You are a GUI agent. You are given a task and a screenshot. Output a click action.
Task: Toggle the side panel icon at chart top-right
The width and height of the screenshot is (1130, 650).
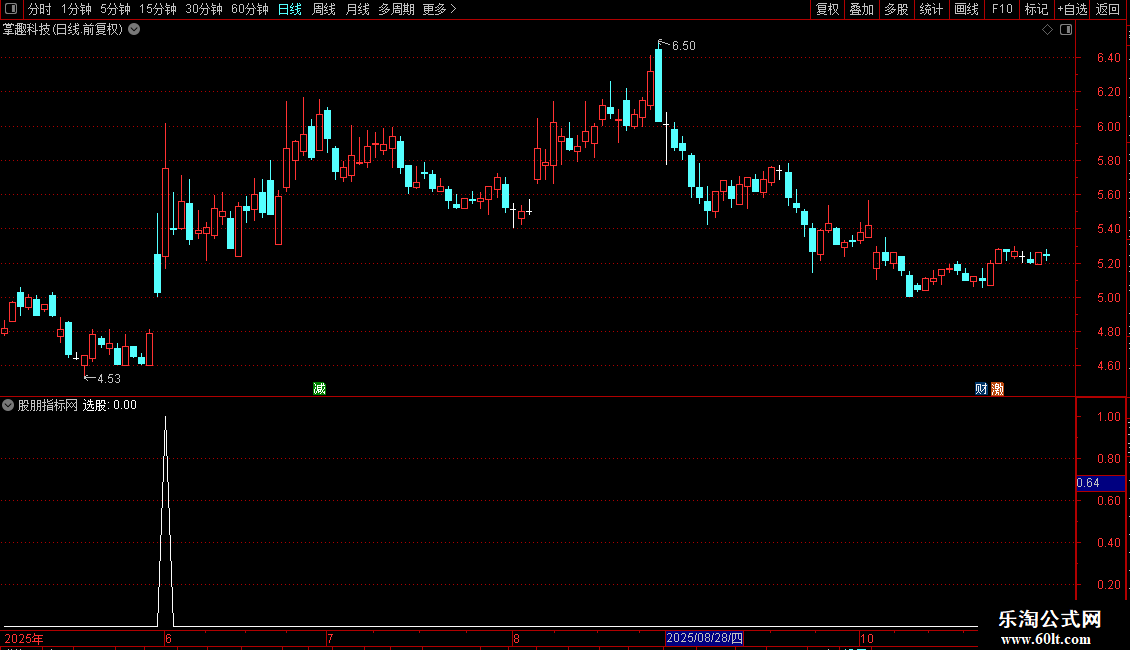coord(1066,30)
